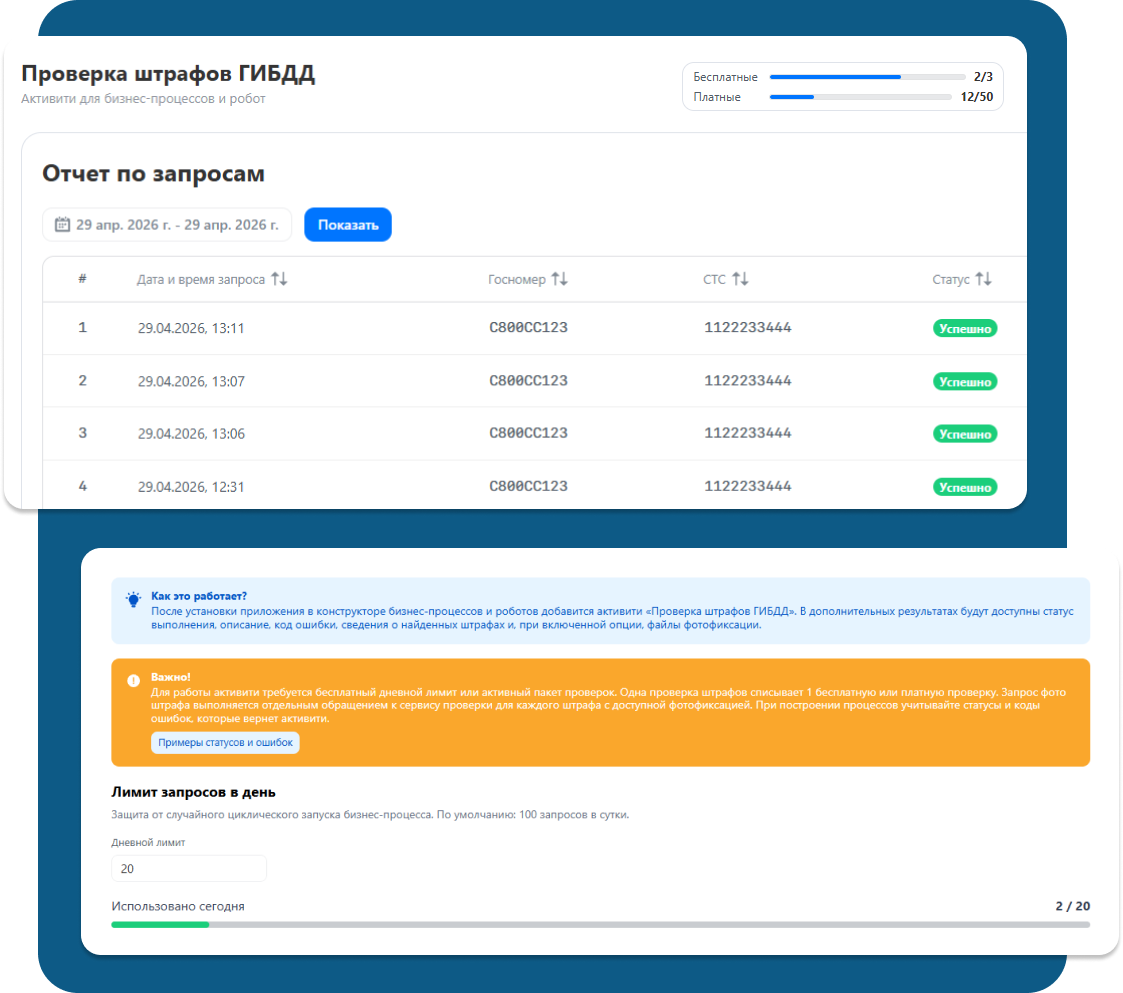1123x993 pixels.
Task: Click the Платные progress bar
Action: click(860, 97)
